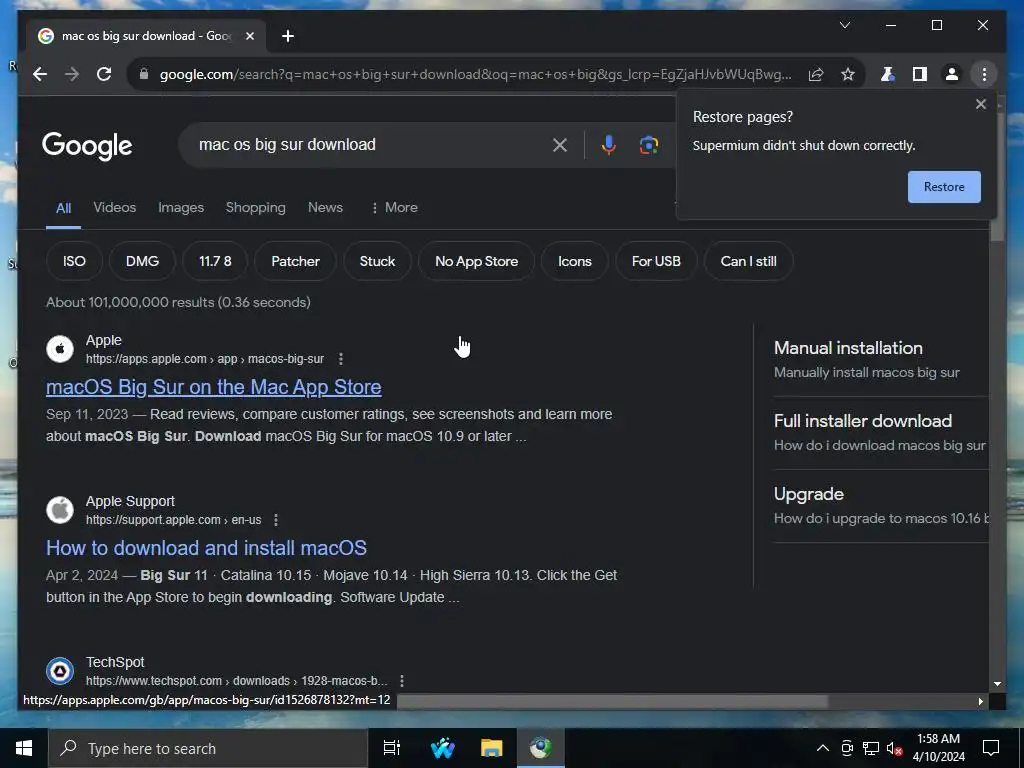Toggle the browser side panel
The height and width of the screenshot is (768, 1024).
[920, 74]
